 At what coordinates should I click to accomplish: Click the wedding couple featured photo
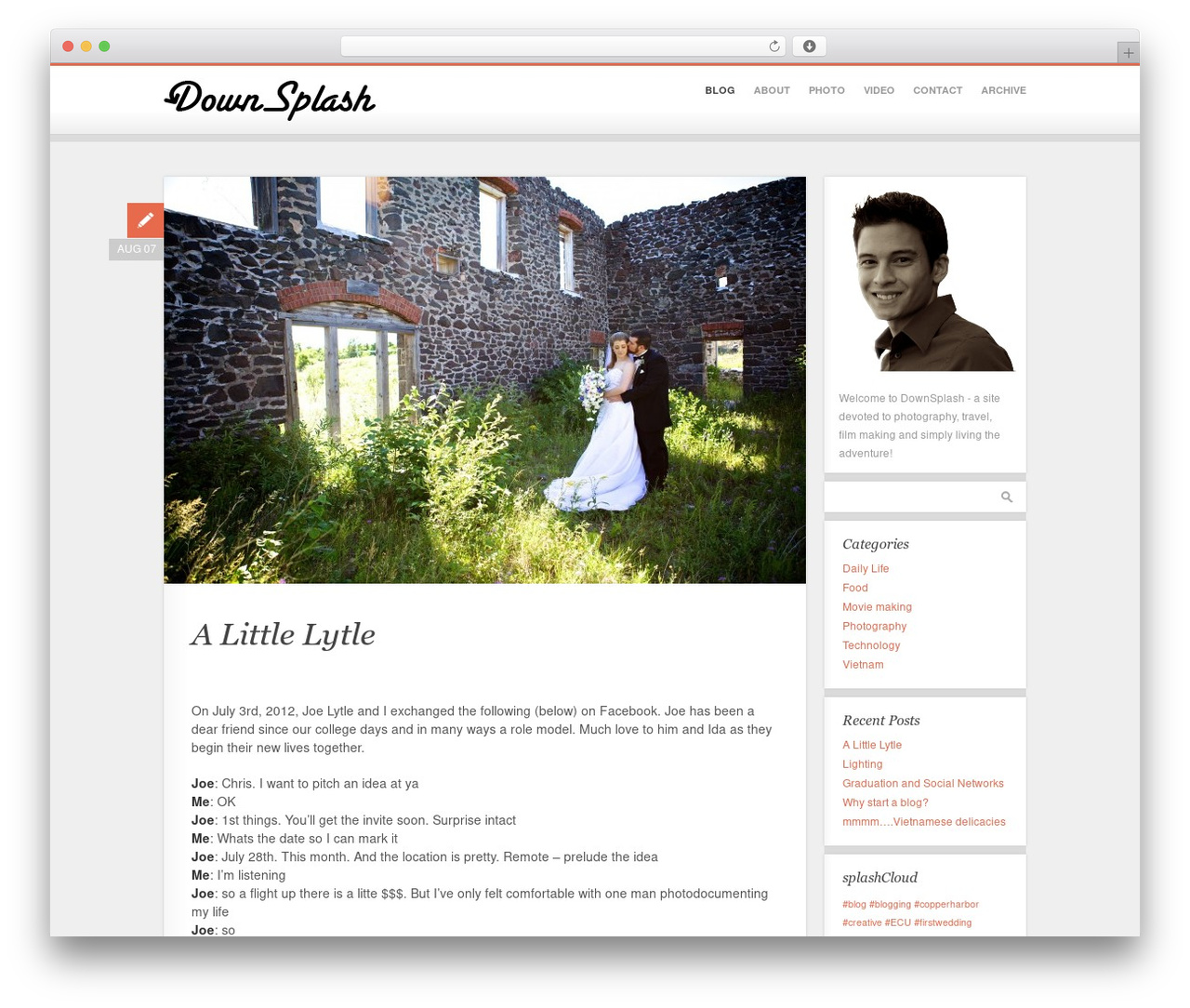[484, 379]
